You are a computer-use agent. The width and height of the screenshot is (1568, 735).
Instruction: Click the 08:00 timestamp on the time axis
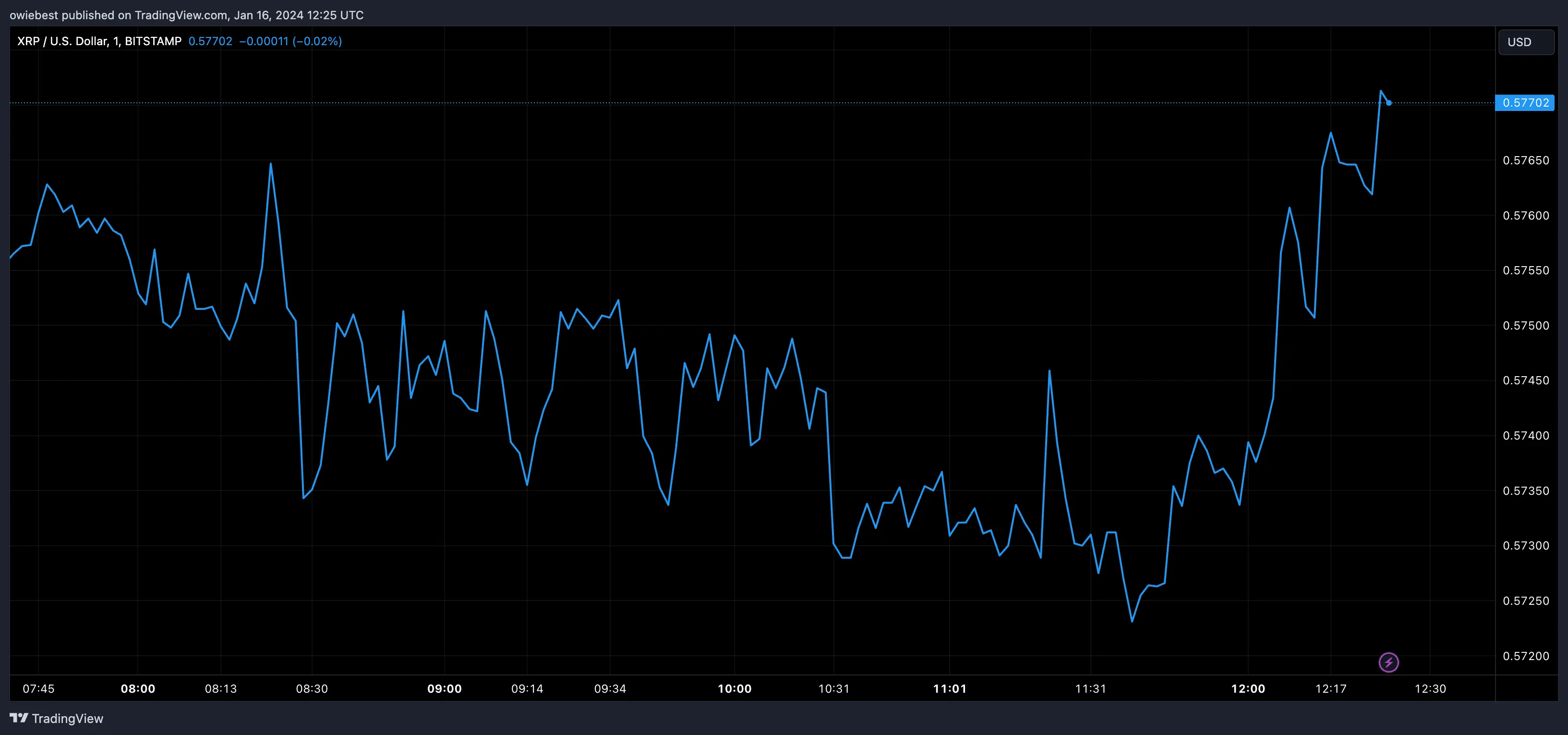tap(138, 689)
